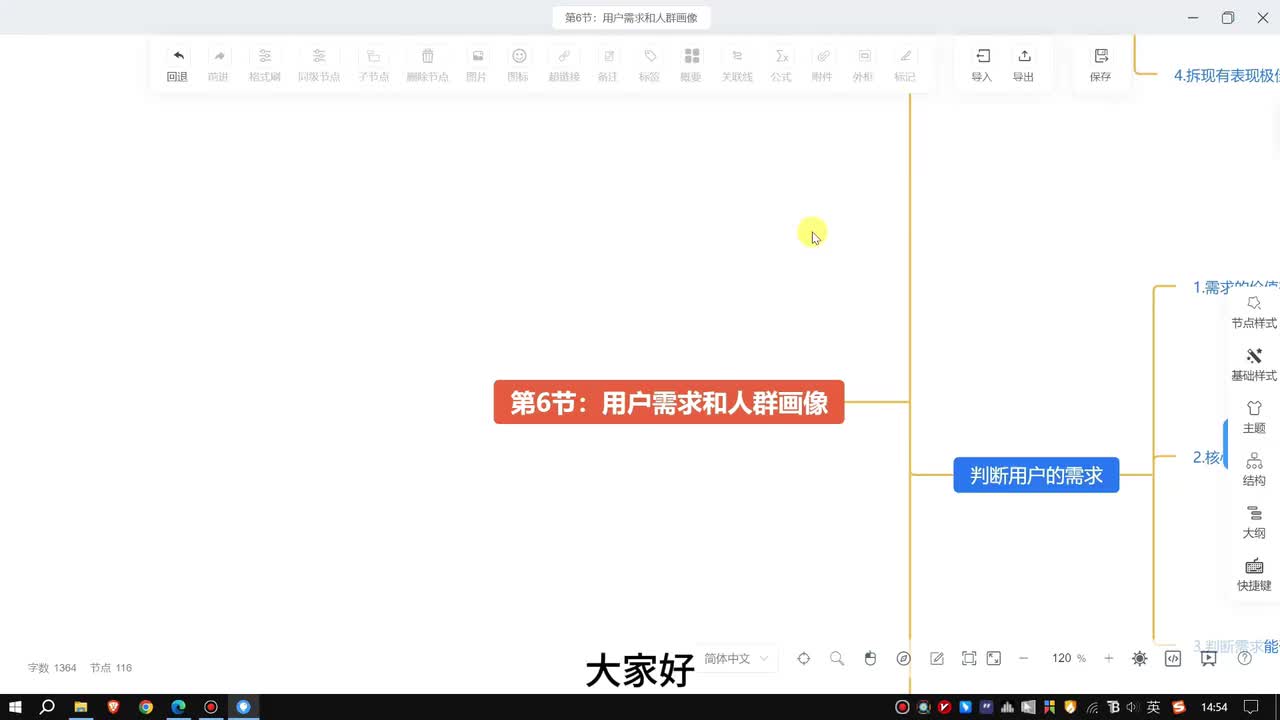Start the presentation demo mode icon

(x=1209, y=658)
